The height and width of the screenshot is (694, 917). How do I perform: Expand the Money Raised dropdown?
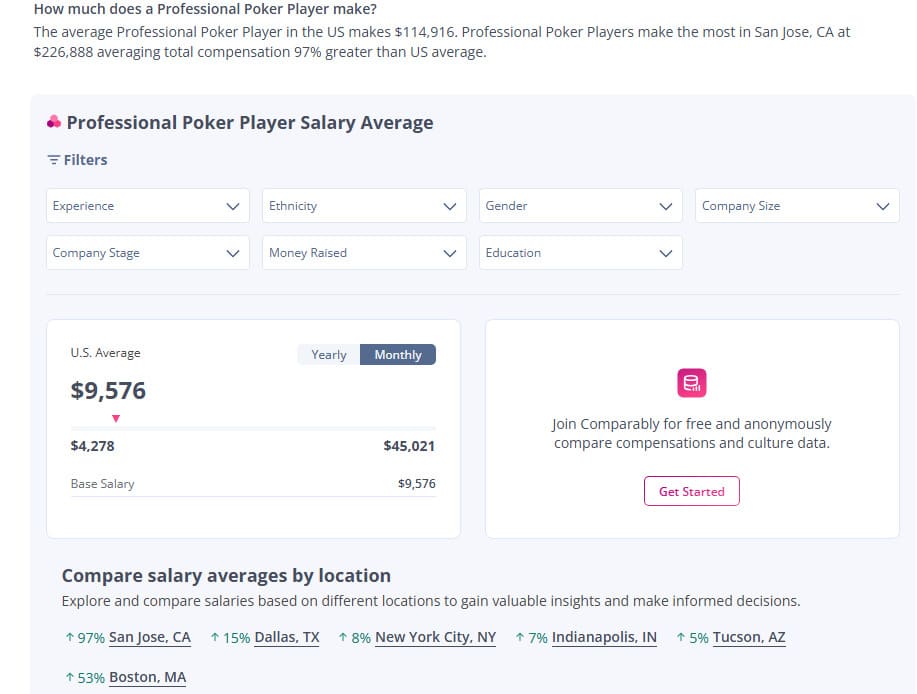click(x=363, y=253)
